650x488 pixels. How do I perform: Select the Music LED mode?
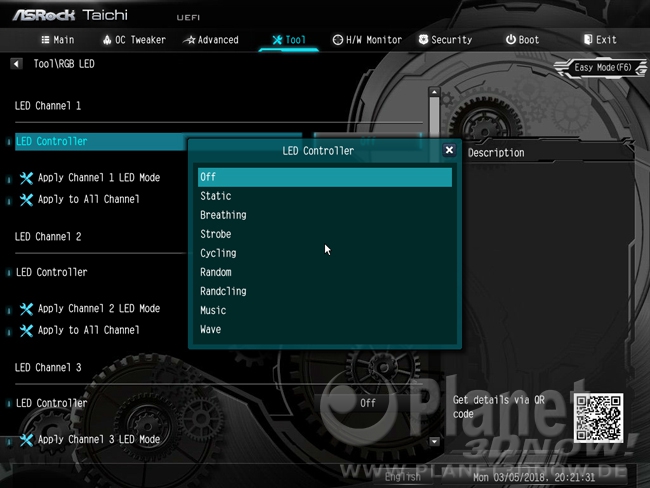(x=325, y=311)
